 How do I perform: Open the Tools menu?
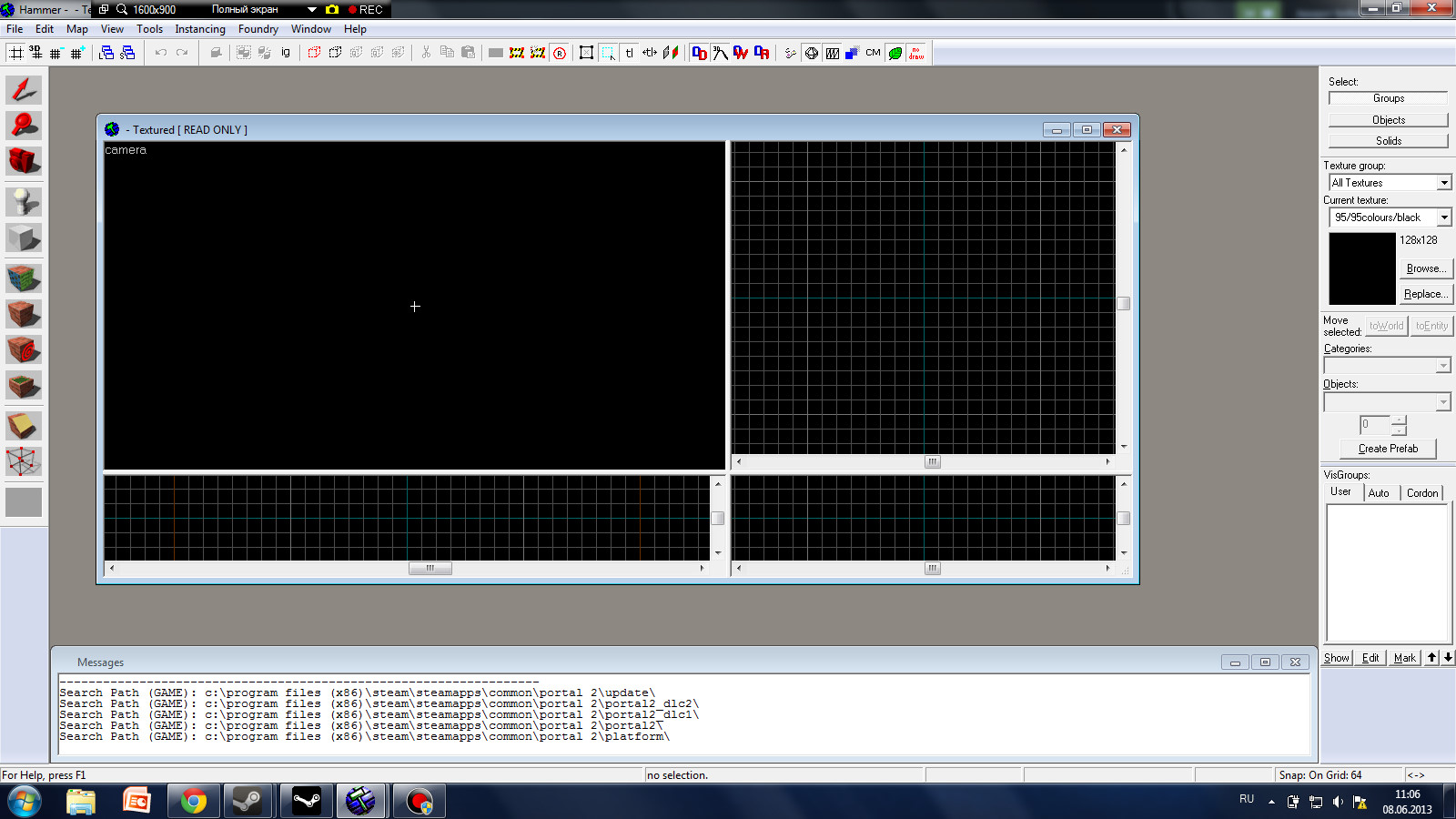(150, 29)
